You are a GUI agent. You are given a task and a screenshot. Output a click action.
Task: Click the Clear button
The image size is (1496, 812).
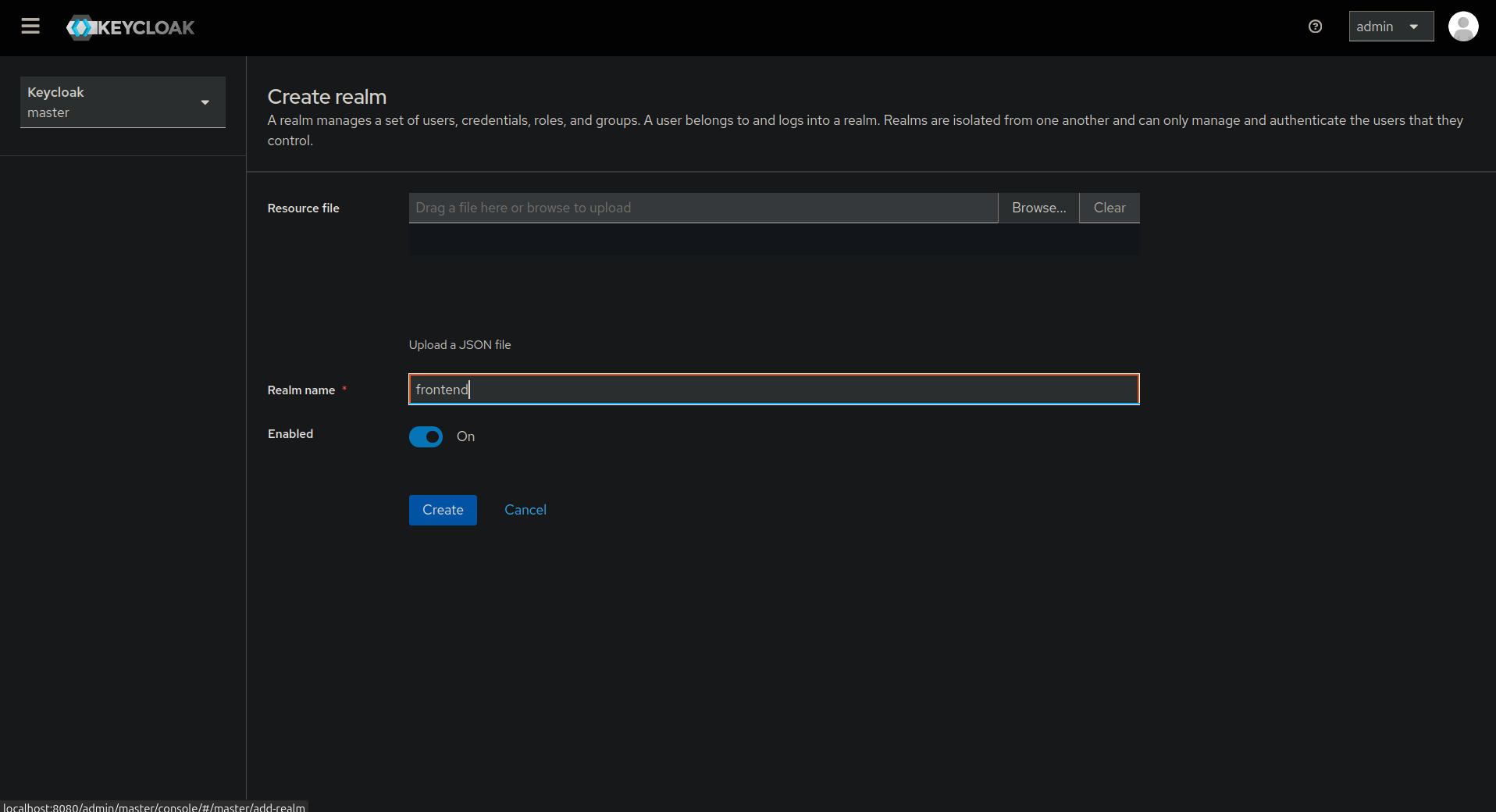click(1109, 208)
